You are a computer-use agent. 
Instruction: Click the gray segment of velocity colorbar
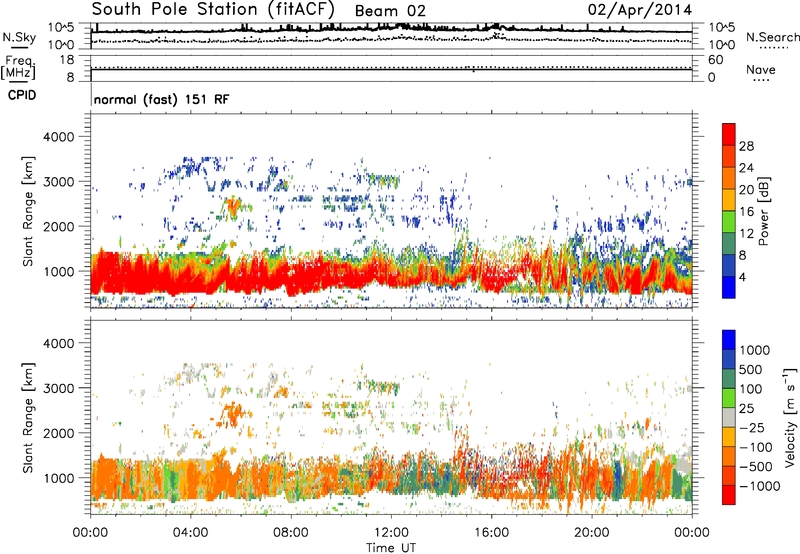(729, 418)
